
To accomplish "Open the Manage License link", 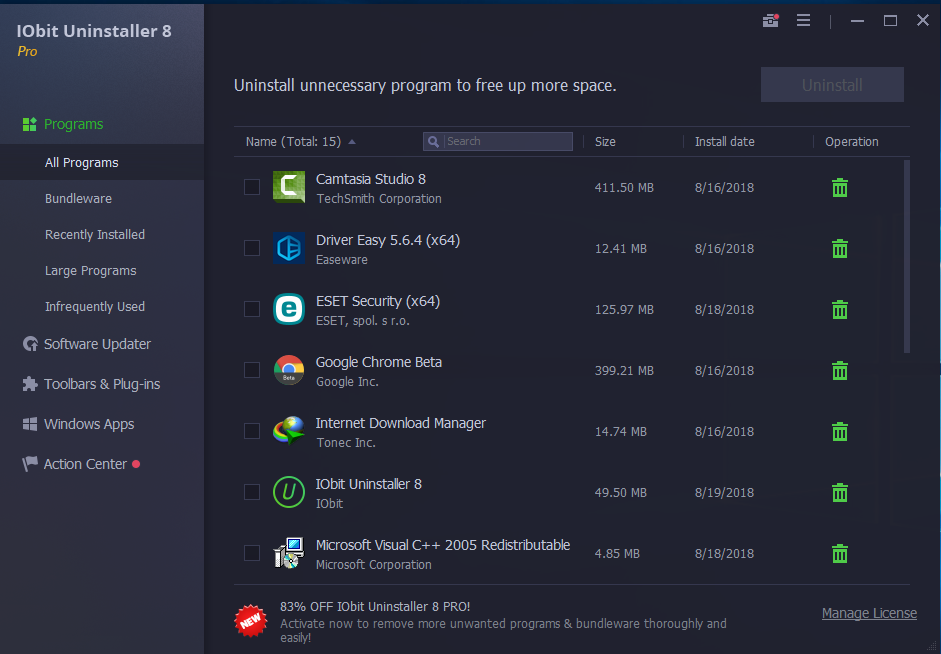I will (869, 613).
